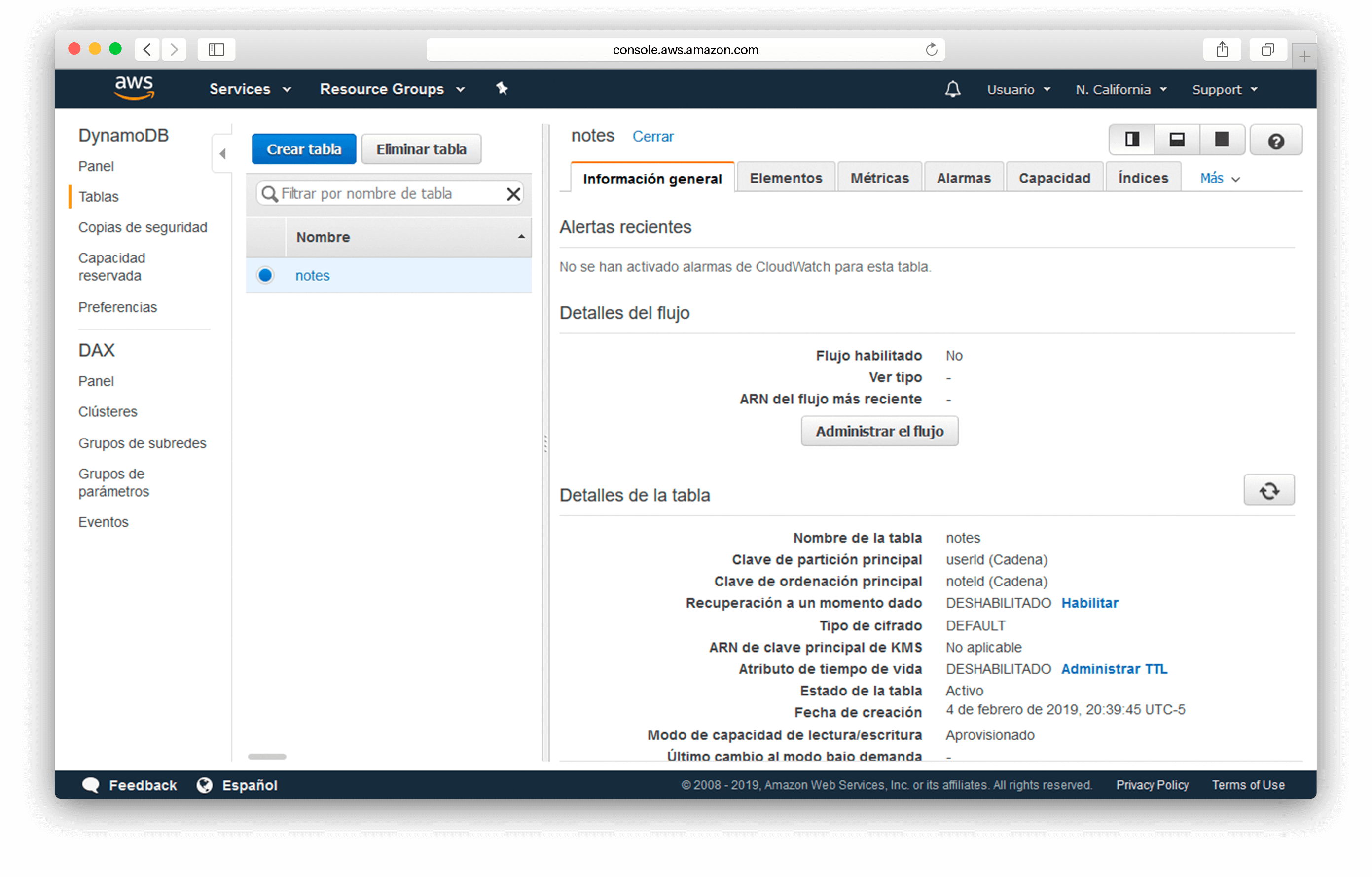
Task: Open the notifications bell icon
Action: tap(953, 89)
